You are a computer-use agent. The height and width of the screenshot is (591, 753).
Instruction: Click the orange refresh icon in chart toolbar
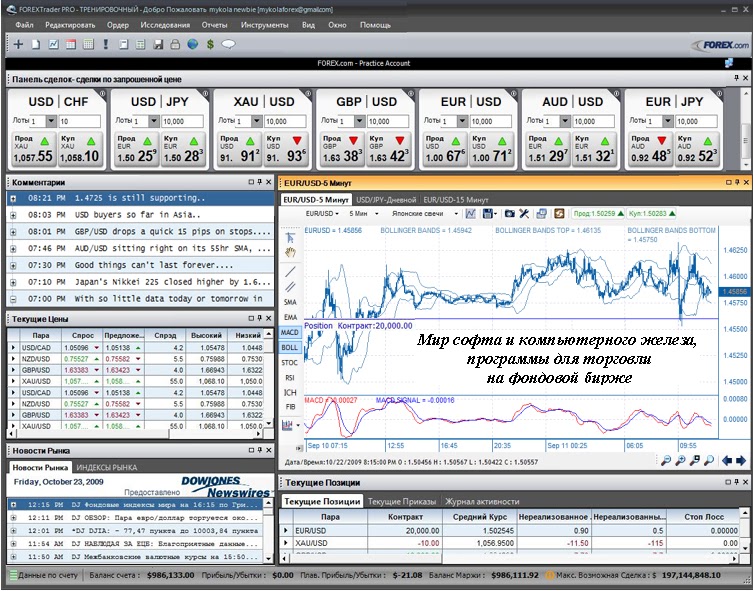(559, 214)
